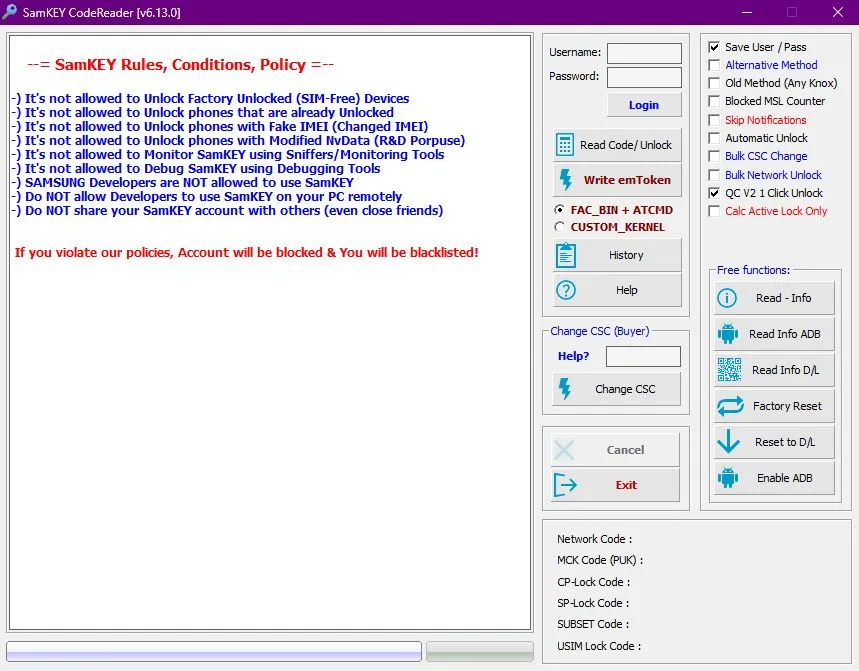Click the USIM Lock Code label
Screen dimensions: 859x671
[x=599, y=646]
